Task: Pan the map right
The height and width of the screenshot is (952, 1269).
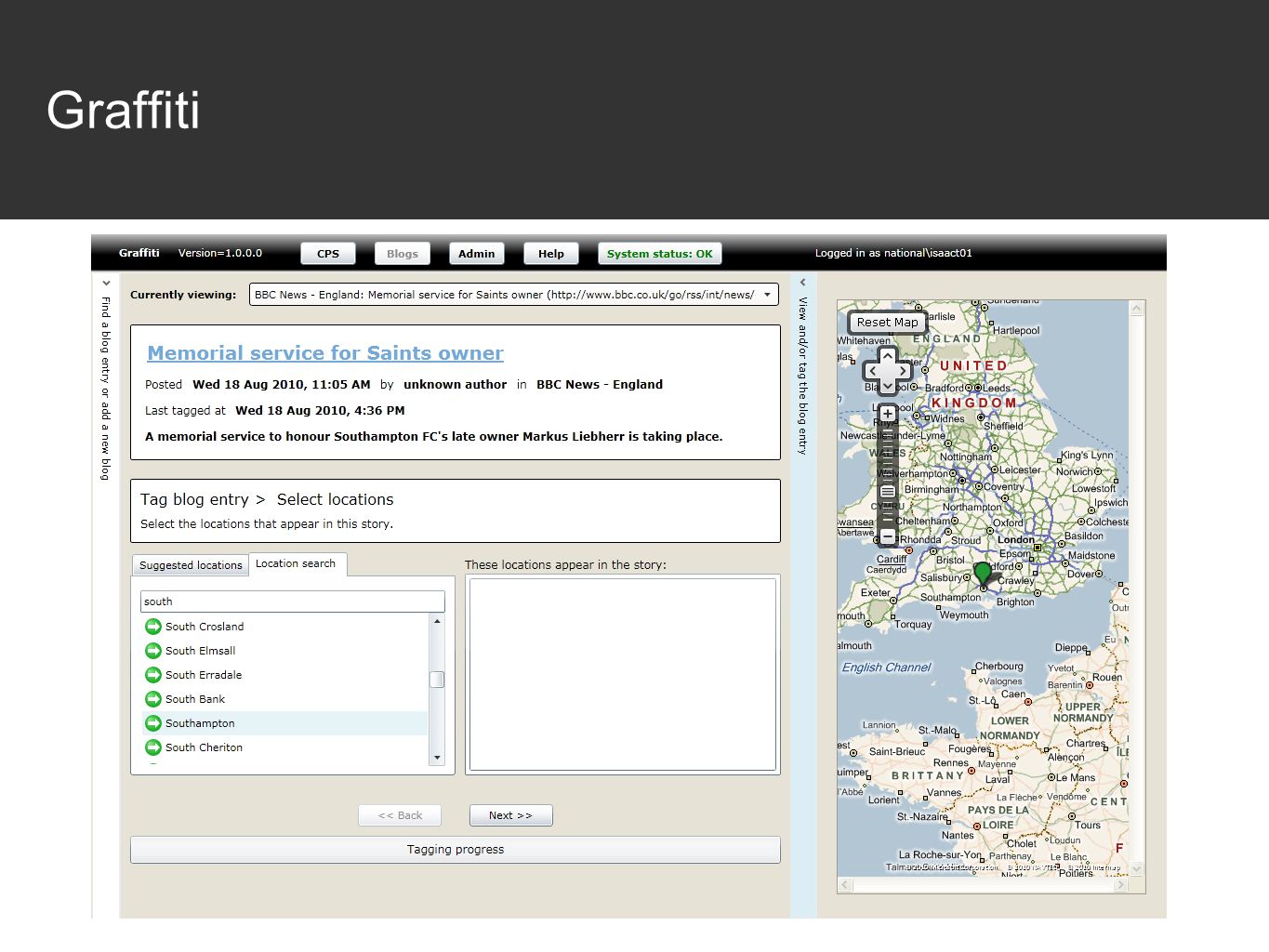Action: (x=904, y=371)
